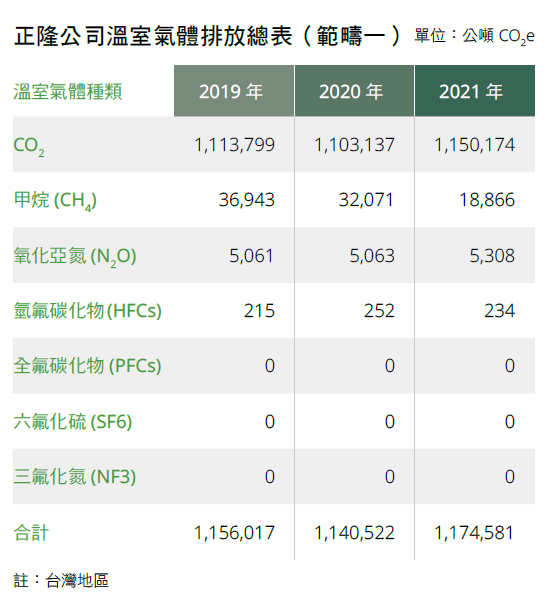Click the 2021 HFCs value 234

500,311
